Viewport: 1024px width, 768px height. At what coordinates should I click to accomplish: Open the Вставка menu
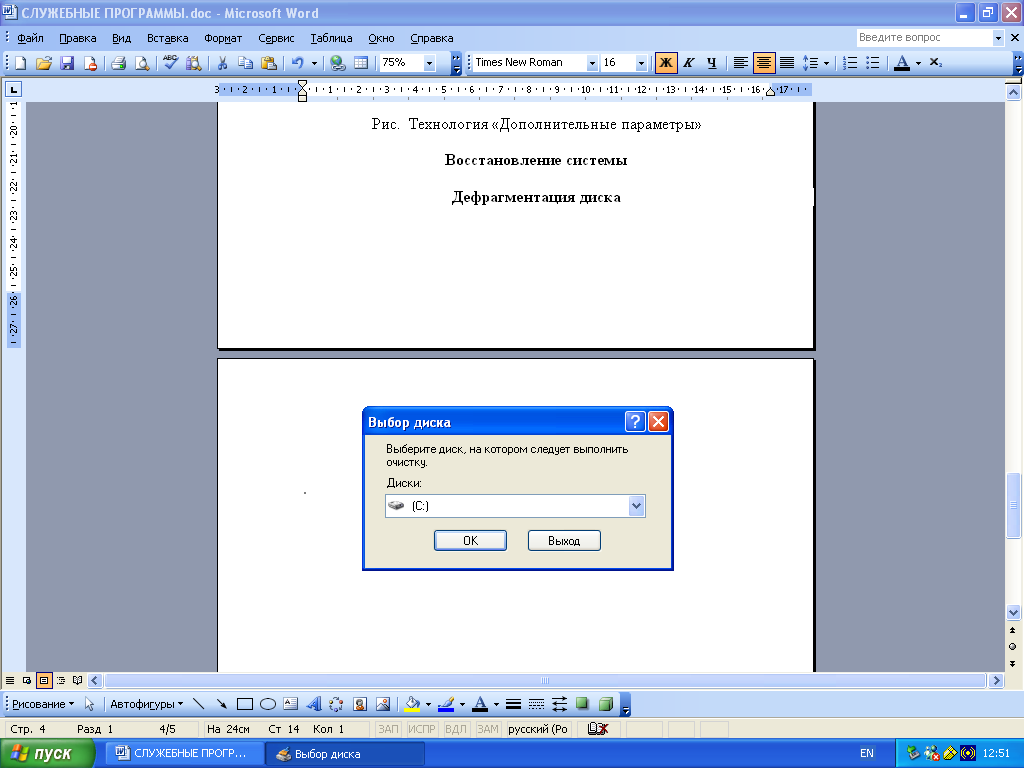(168, 38)
